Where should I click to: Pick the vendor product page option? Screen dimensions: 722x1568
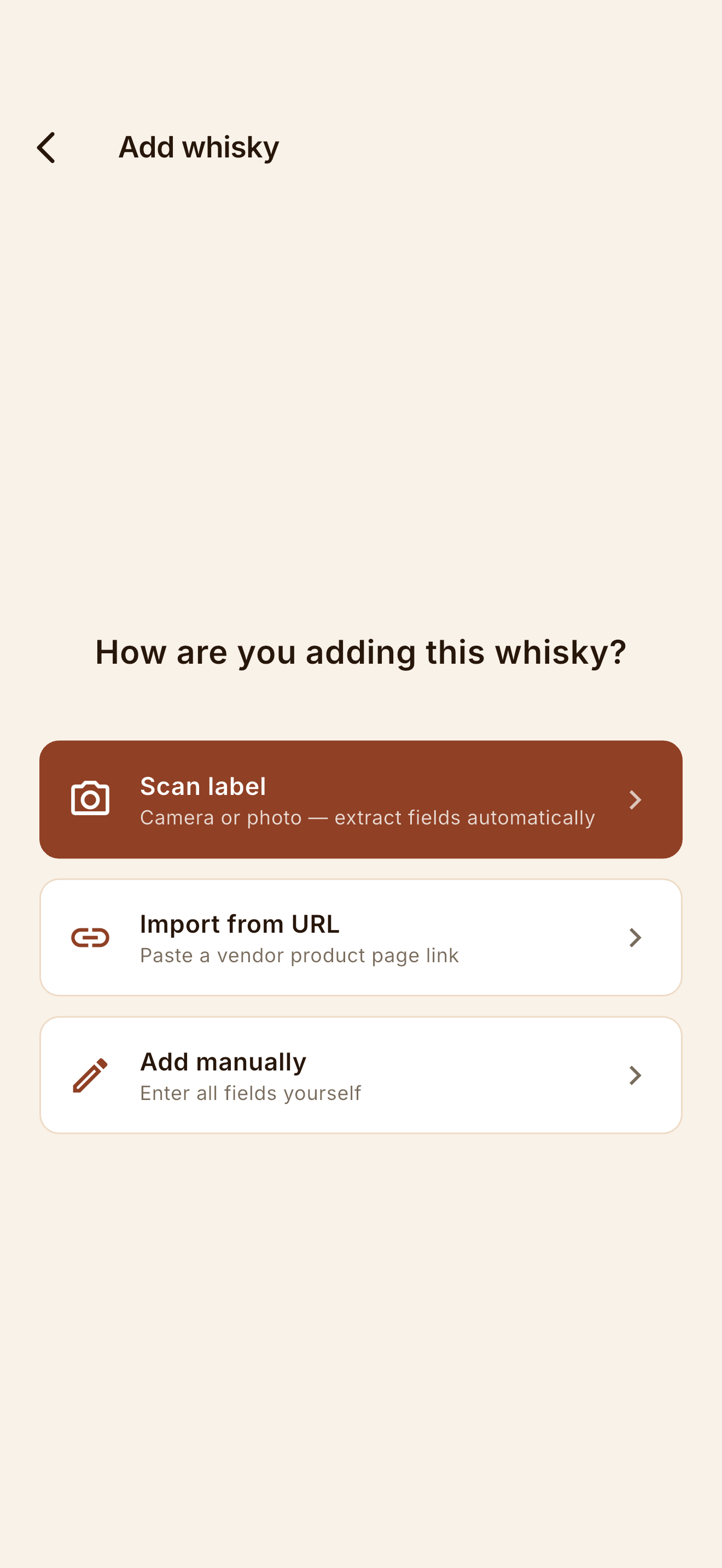[x=361, y=938]
